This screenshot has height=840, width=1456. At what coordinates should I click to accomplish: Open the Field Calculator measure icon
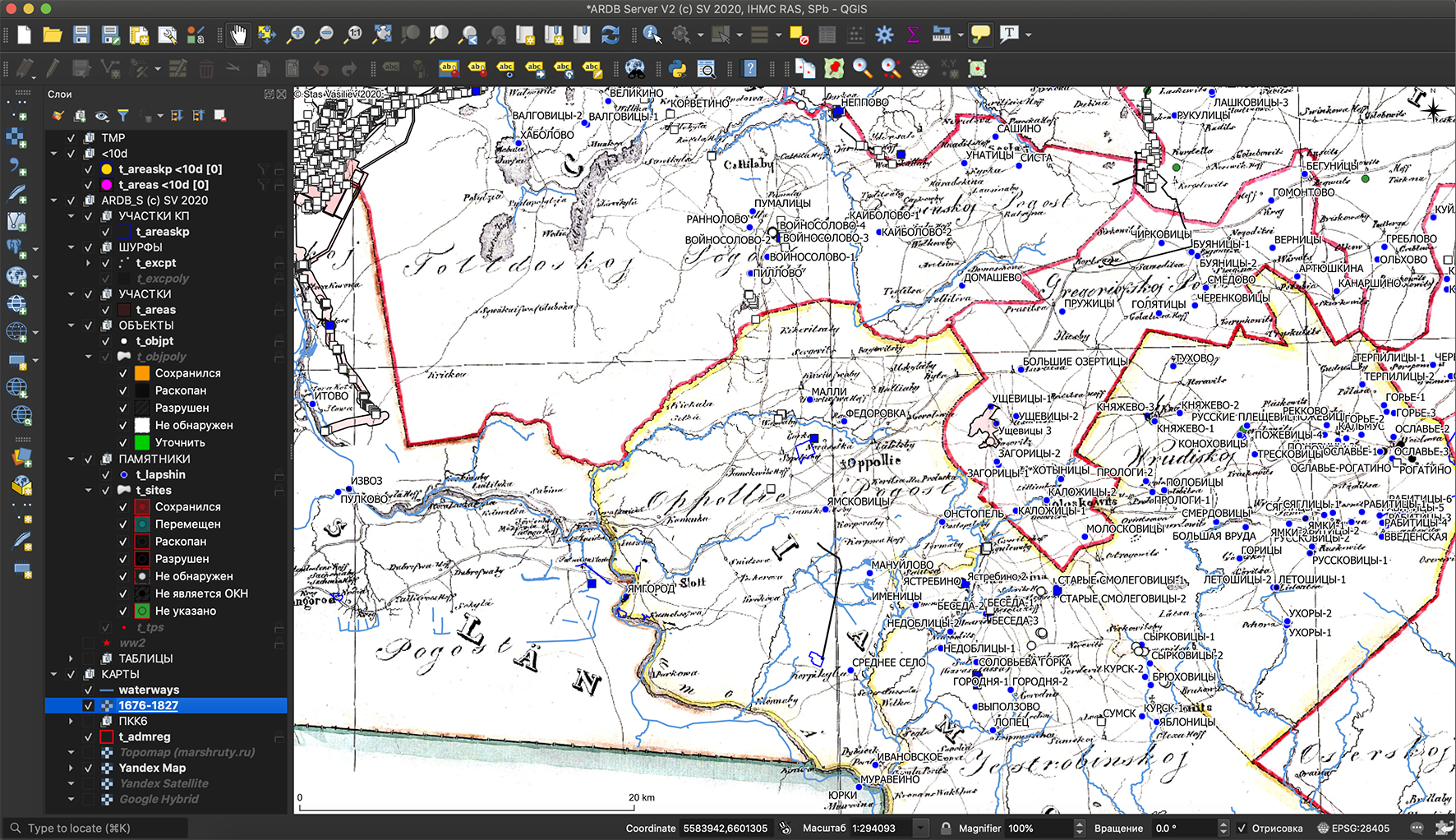941,35
